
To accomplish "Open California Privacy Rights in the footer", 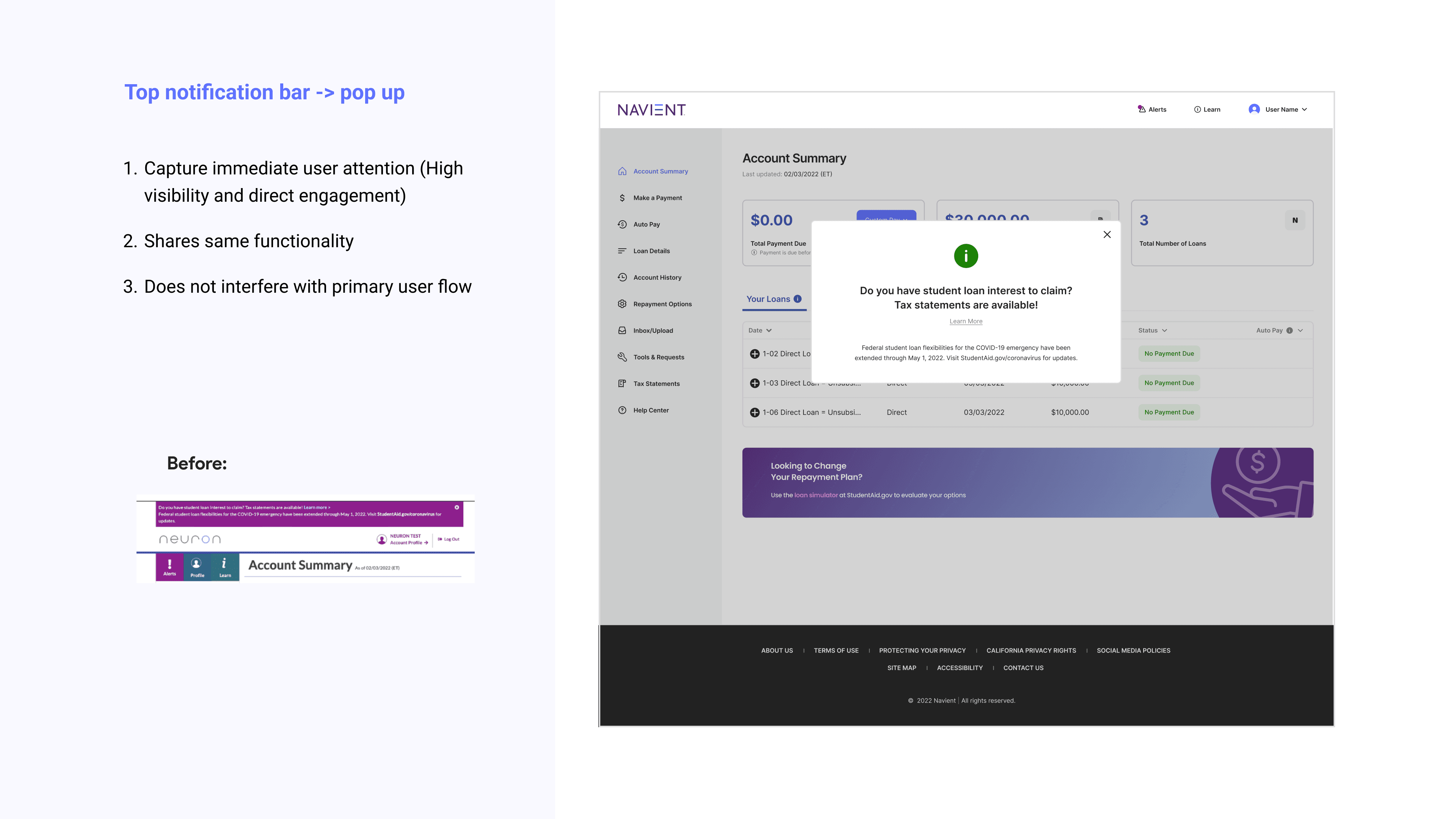I will click(x=1031, y=651).
